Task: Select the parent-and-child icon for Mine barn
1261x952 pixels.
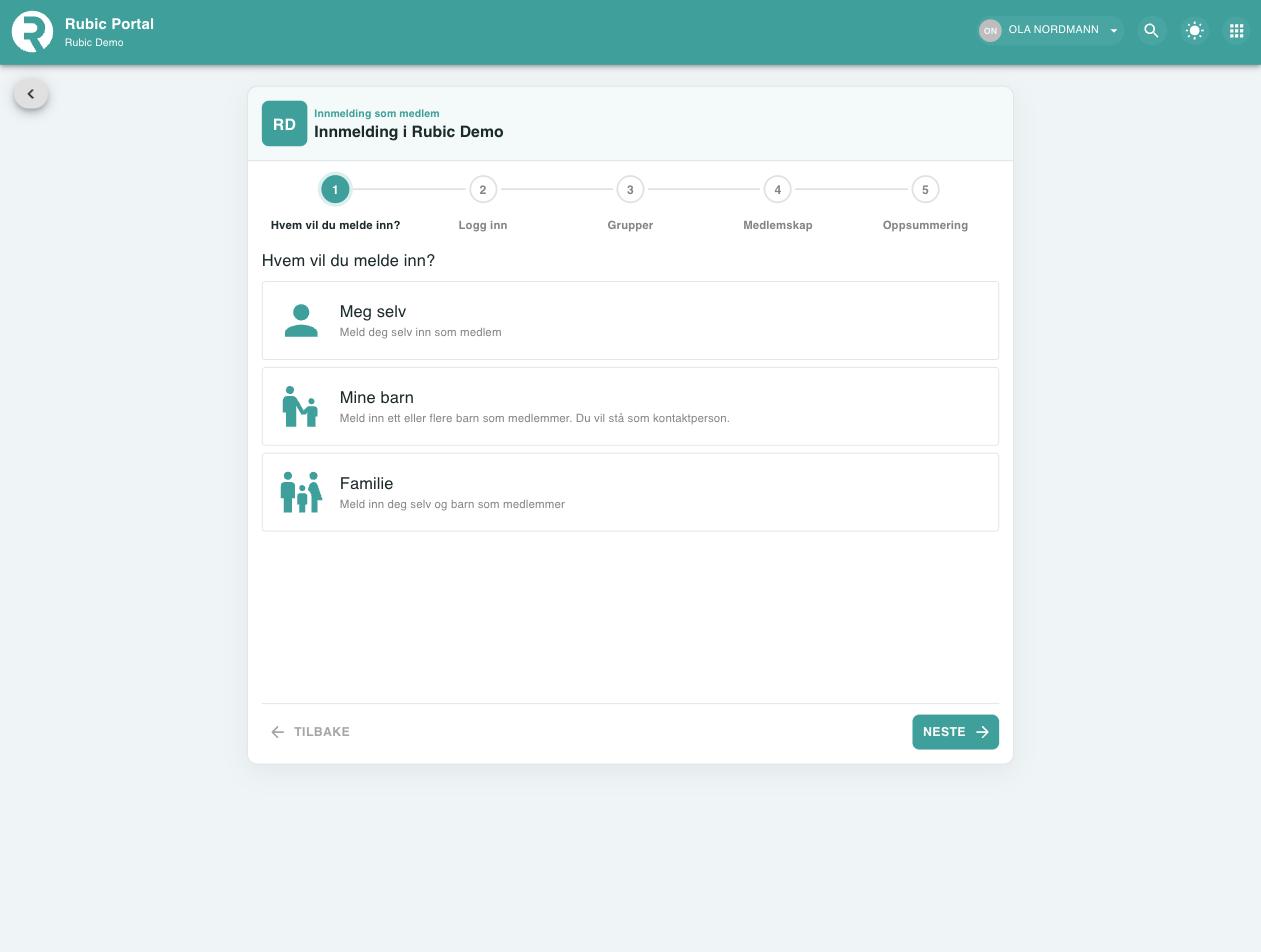Action: 300,407
